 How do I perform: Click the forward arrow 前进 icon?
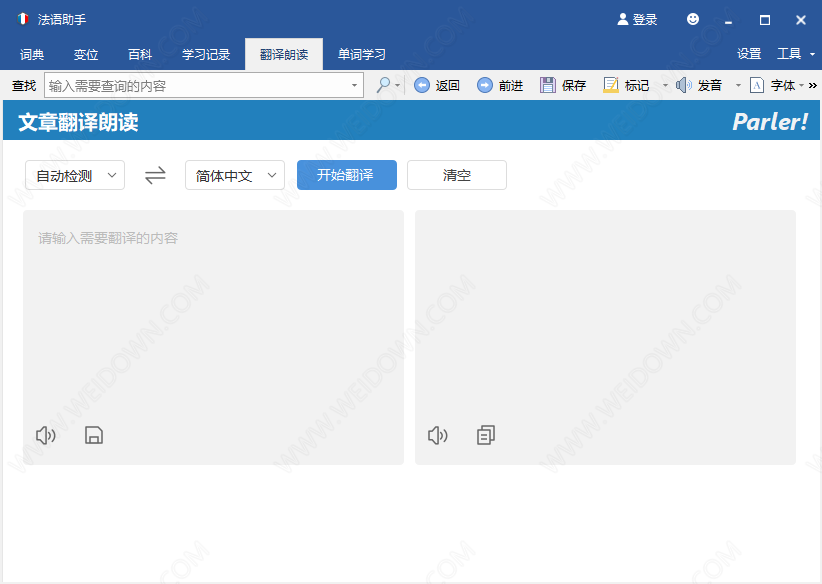pos(485,86)
